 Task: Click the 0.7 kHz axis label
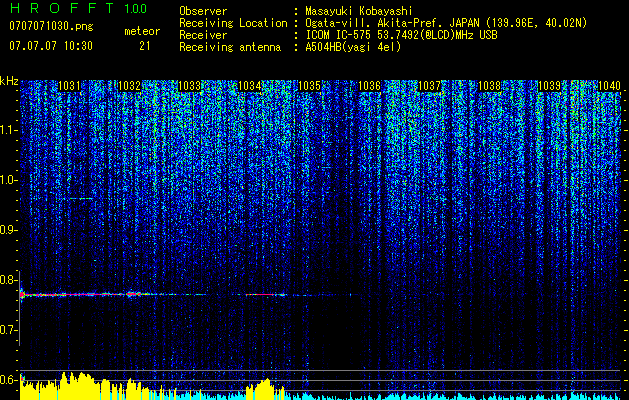point(9,330)
